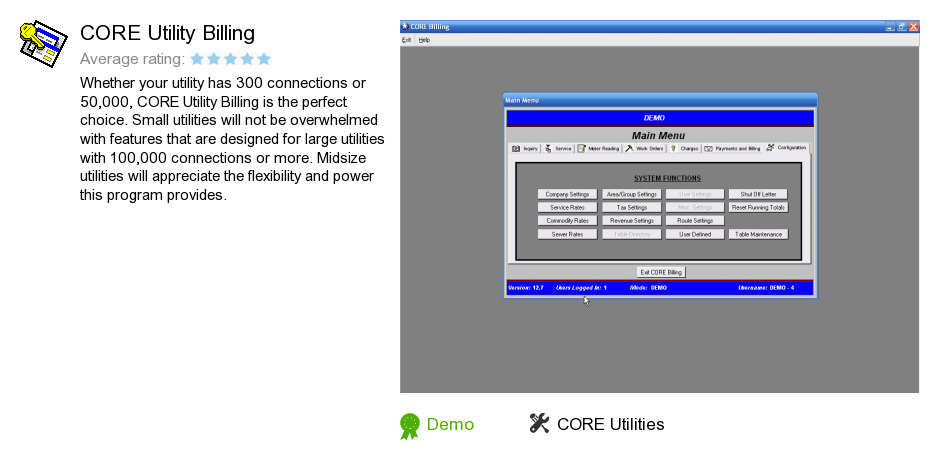Click the Mode: DEMO status text

click(648, 288)
